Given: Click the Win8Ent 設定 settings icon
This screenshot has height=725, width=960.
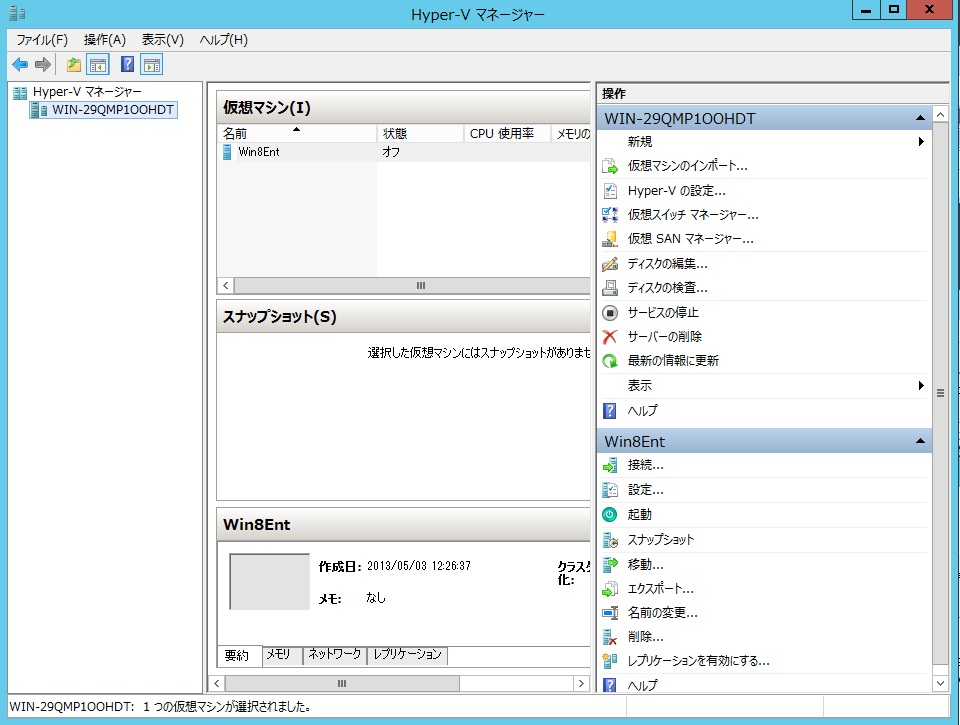Looking at the screenshot, I should point(610,490).
